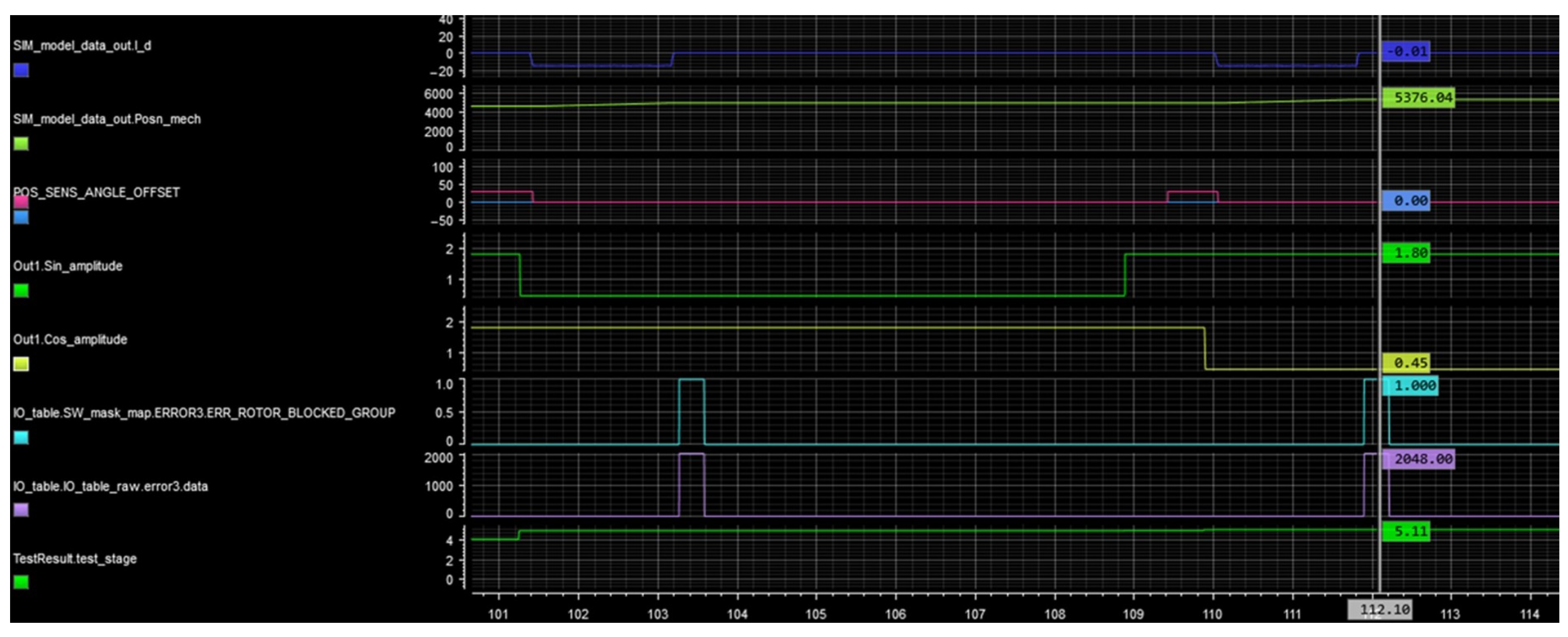Click the 2048.00 error3 value readout
The width and height of the screenshot is (1568, 637).
(x=1418, y=459)
